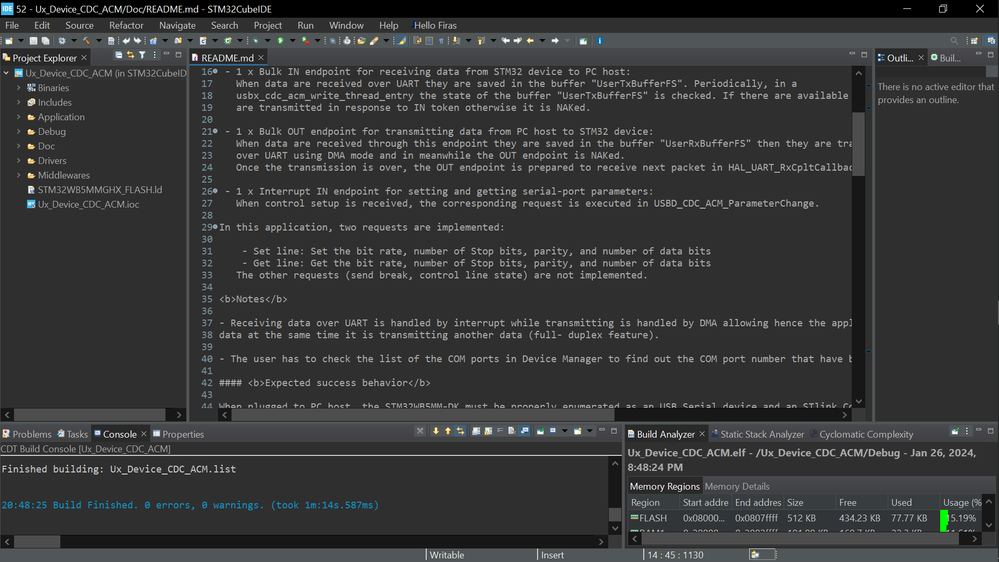Click the build configuration gear icon
Screen dimensions: 999x562
62,41
